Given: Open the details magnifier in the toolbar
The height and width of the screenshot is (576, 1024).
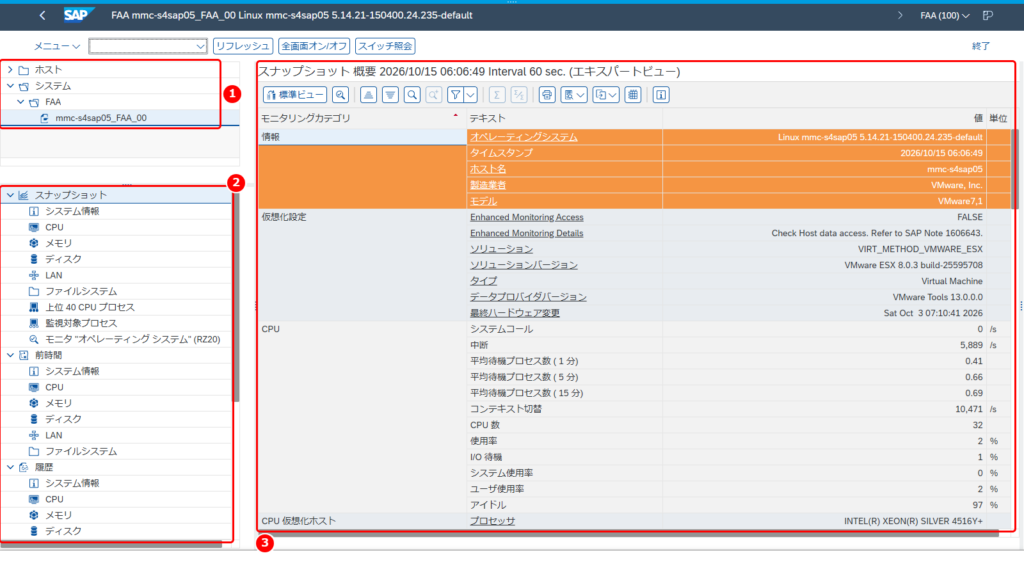Looking at the screenshot, I should [x=340, y=95].
